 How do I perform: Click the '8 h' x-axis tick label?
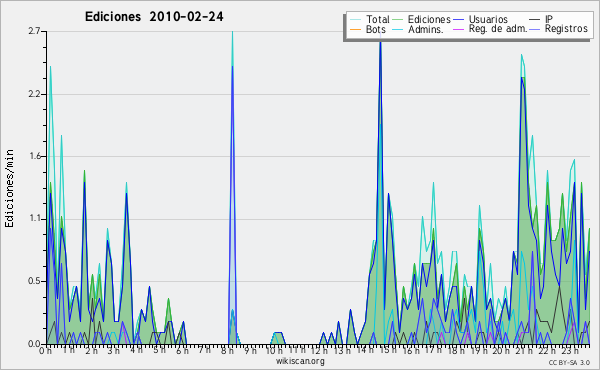click(x=227, y=351)
